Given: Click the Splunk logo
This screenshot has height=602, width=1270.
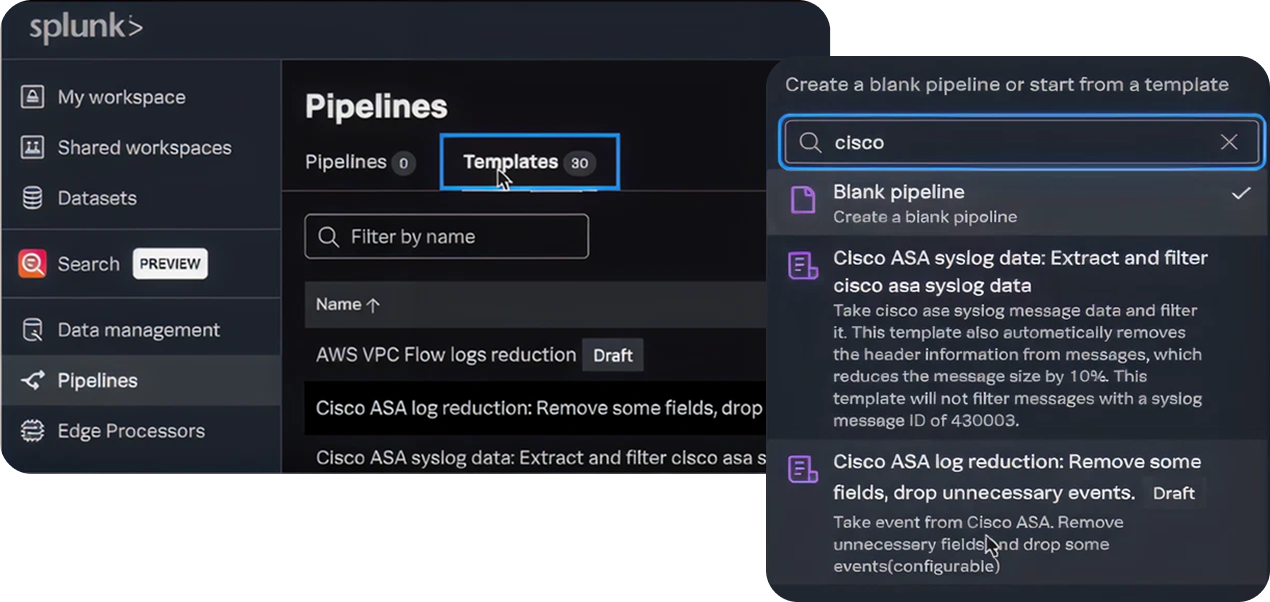Looking at the screenshot, I should pyautogui.click(x=86, y=29).
